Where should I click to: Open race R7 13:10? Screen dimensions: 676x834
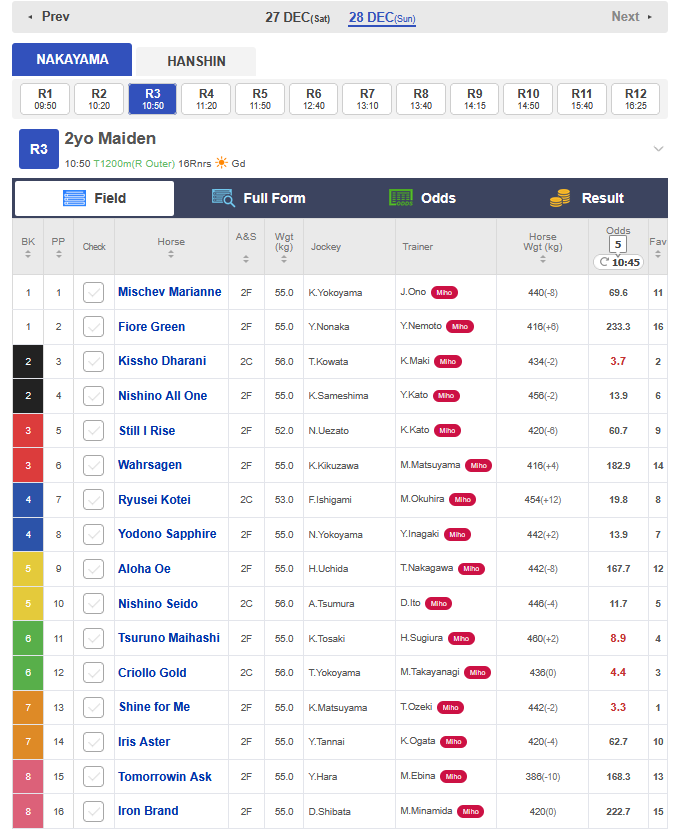coord(367,99)
